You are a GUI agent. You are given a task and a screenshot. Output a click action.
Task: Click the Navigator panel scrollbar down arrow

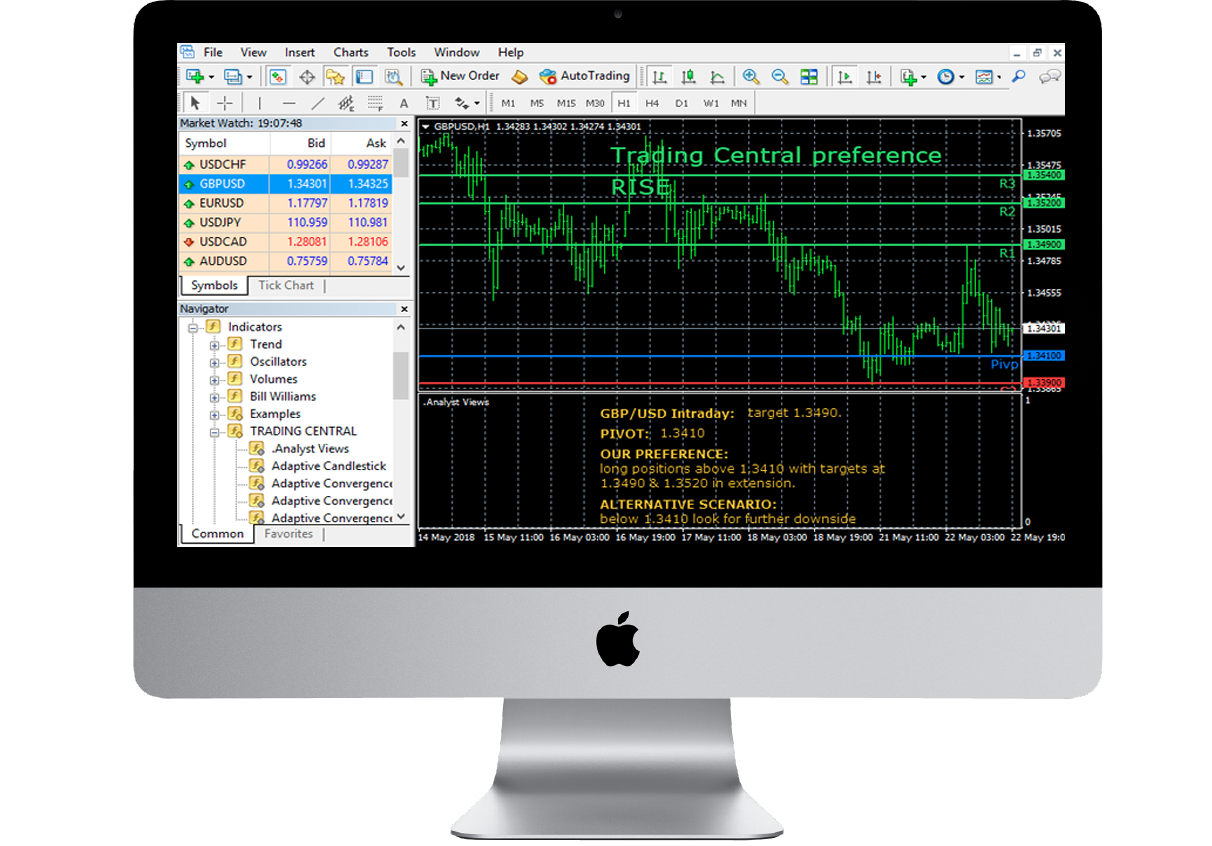coord(402,517)
